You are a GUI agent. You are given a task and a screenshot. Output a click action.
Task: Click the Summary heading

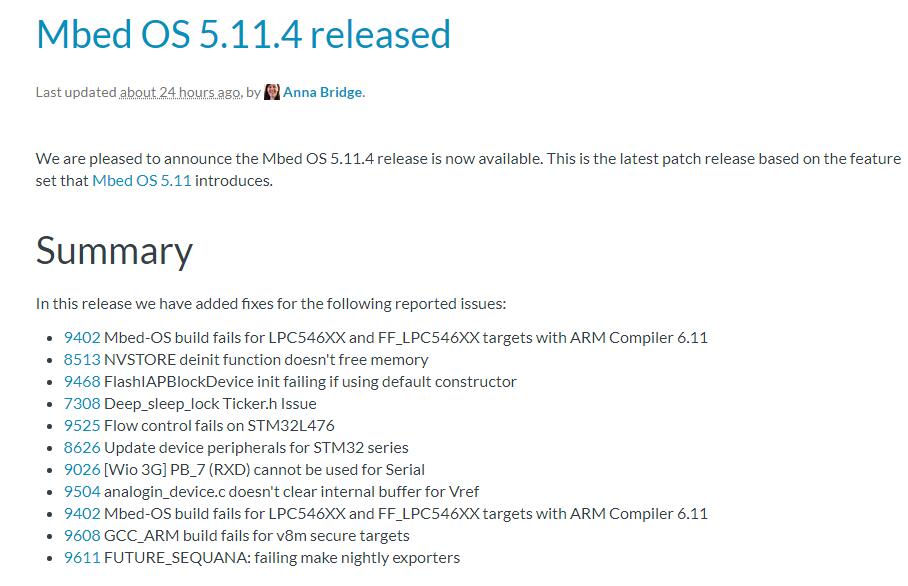(114, 252)
